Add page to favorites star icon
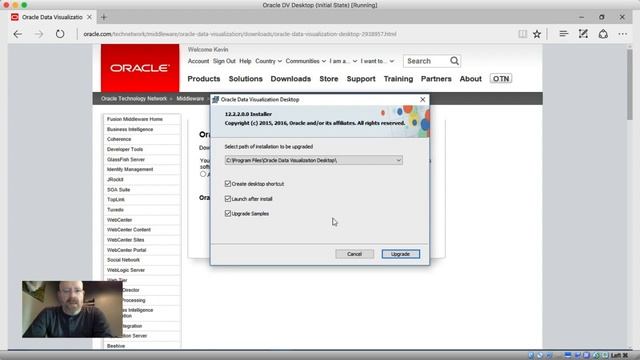Image resolution: width=640 pixels, height=360 pixels. (x=537, y=34)
